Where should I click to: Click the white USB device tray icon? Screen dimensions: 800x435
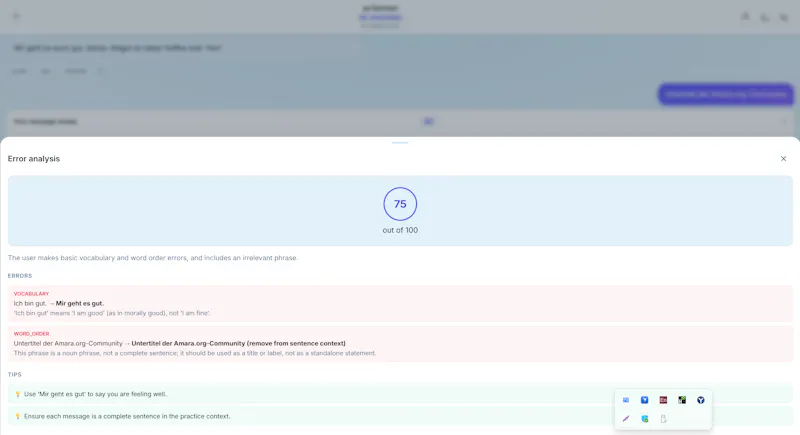663,419
